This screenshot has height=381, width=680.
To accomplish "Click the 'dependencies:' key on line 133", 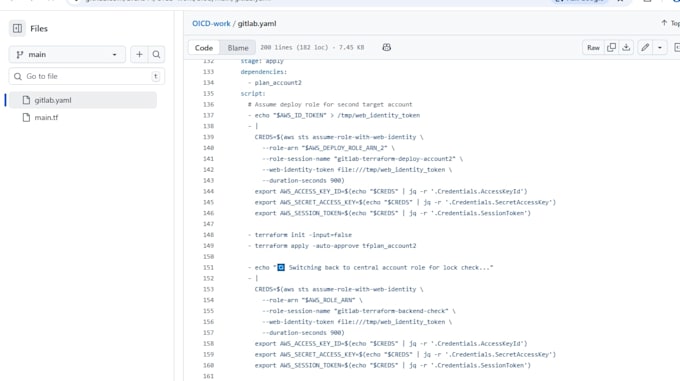I will 264,72.
